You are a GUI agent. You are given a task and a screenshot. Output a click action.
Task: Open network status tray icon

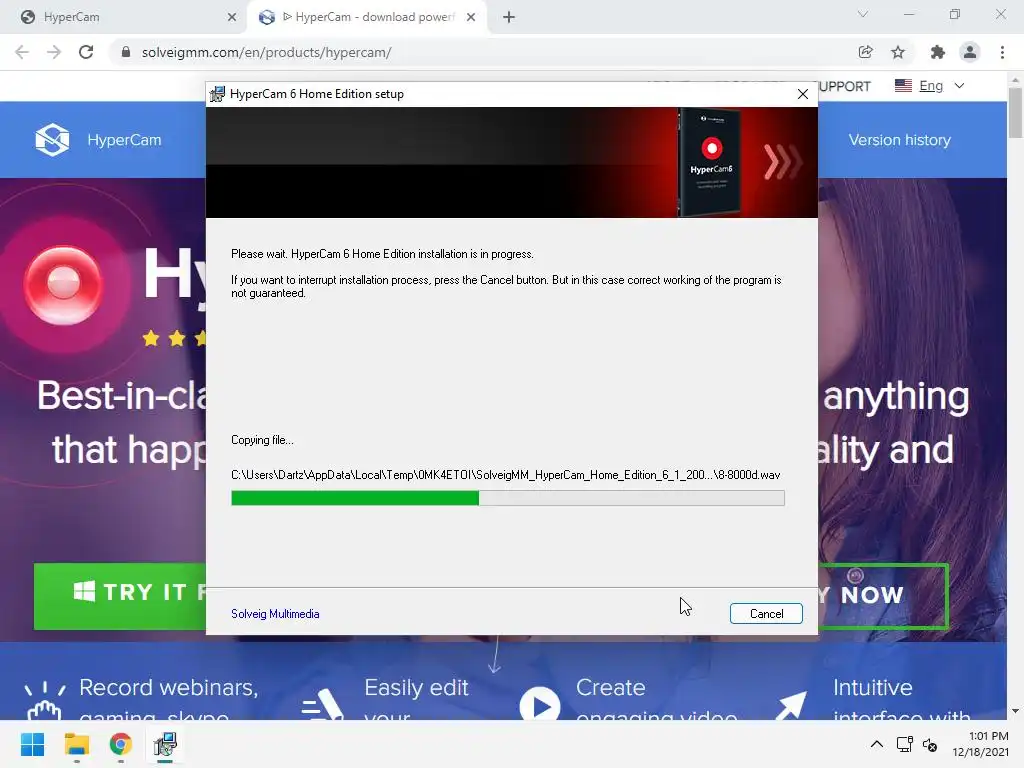coord(904,744)
